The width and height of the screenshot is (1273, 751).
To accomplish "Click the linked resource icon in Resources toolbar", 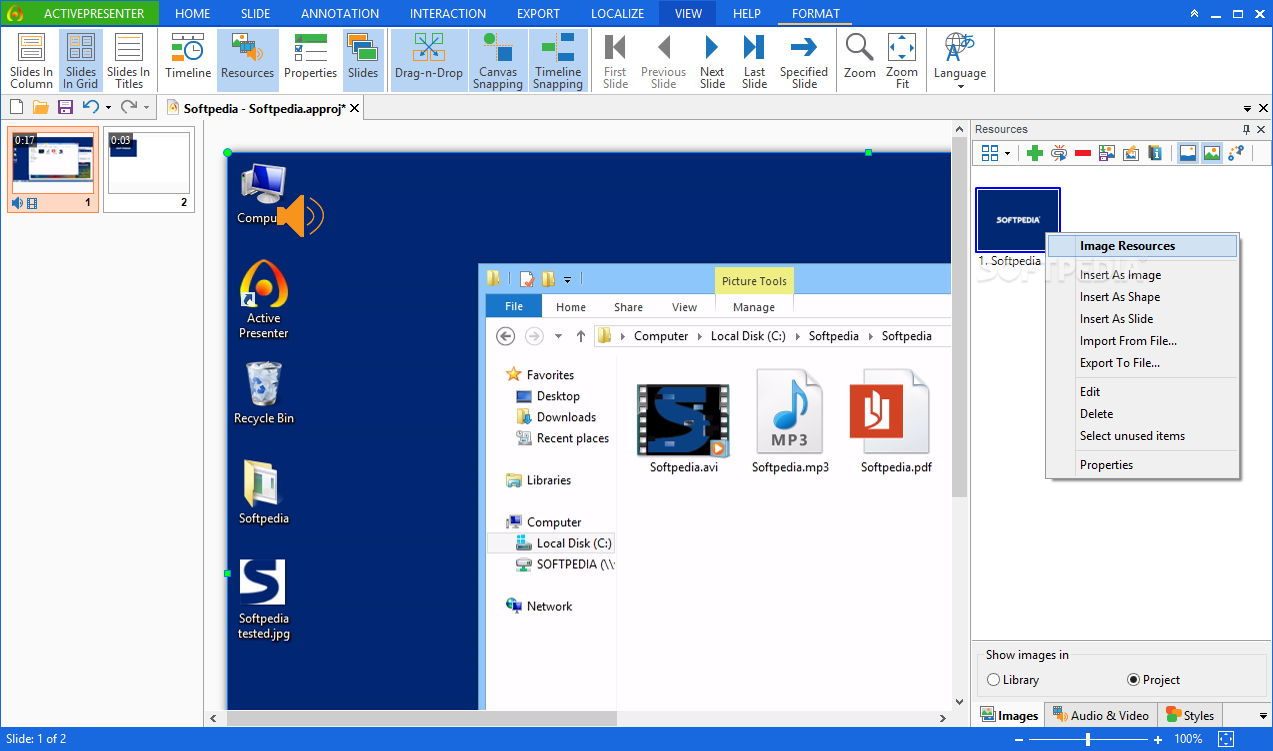I will tap(1059, 153).
